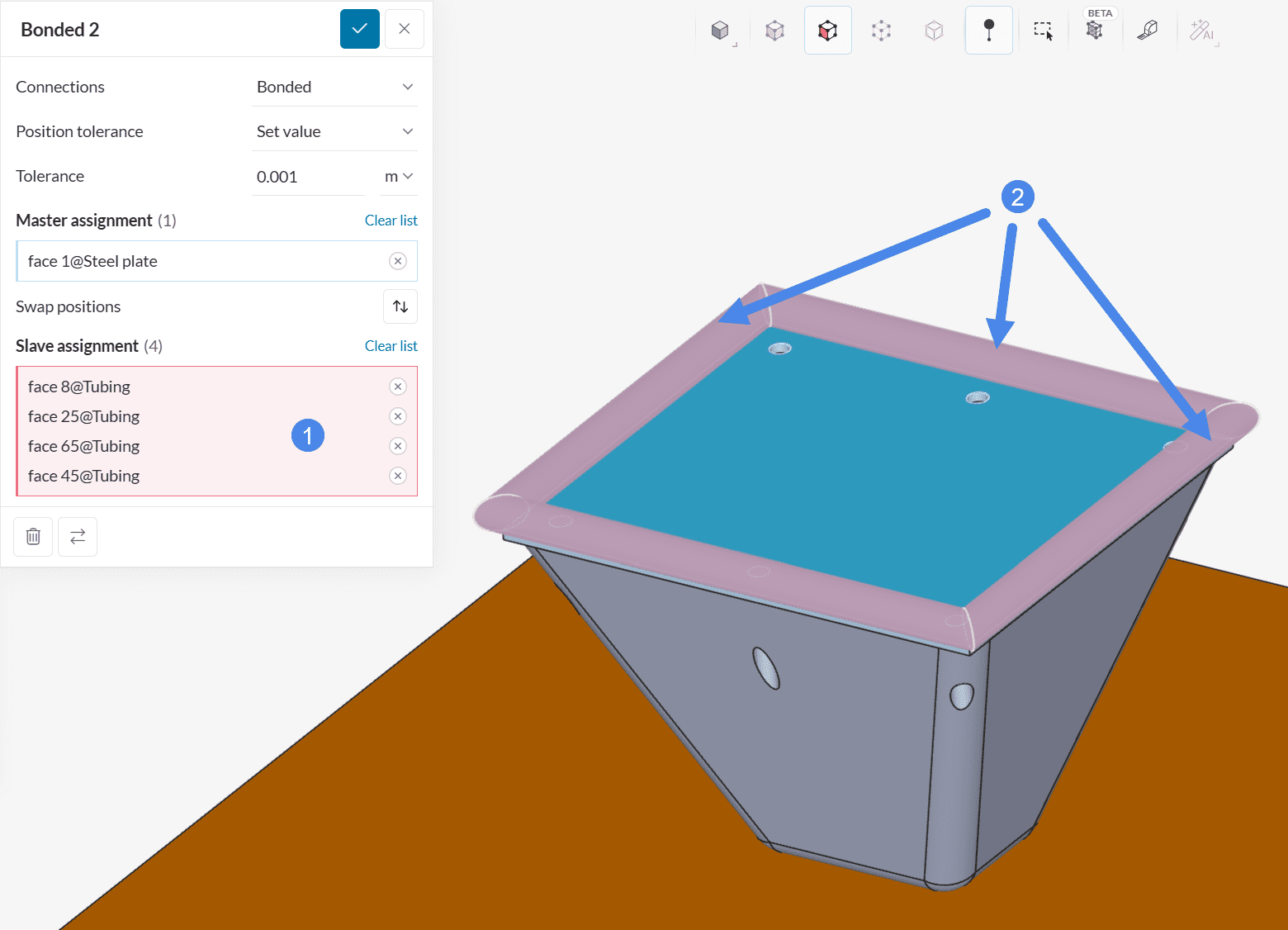Screen dimensions: 1288x930
Task: Activate the box select tool
Action: point(1043,31)
